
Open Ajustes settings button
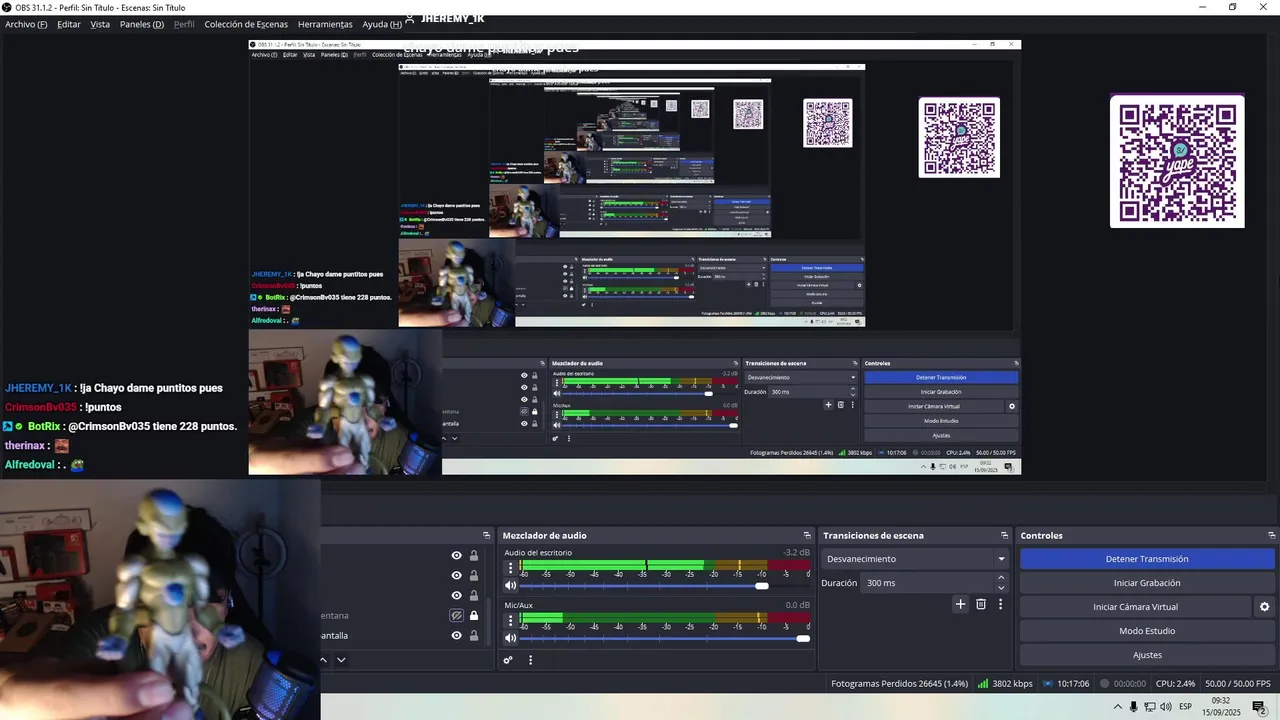click(1147, 655)
